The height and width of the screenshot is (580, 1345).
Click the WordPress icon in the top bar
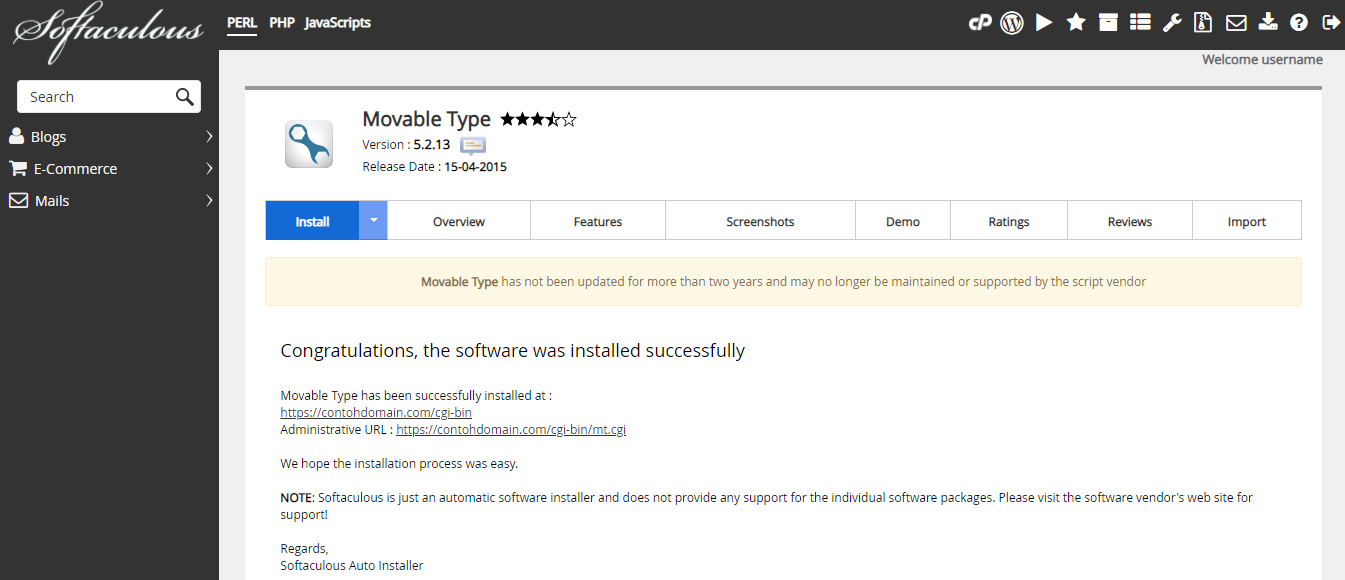coord(1012,21)
